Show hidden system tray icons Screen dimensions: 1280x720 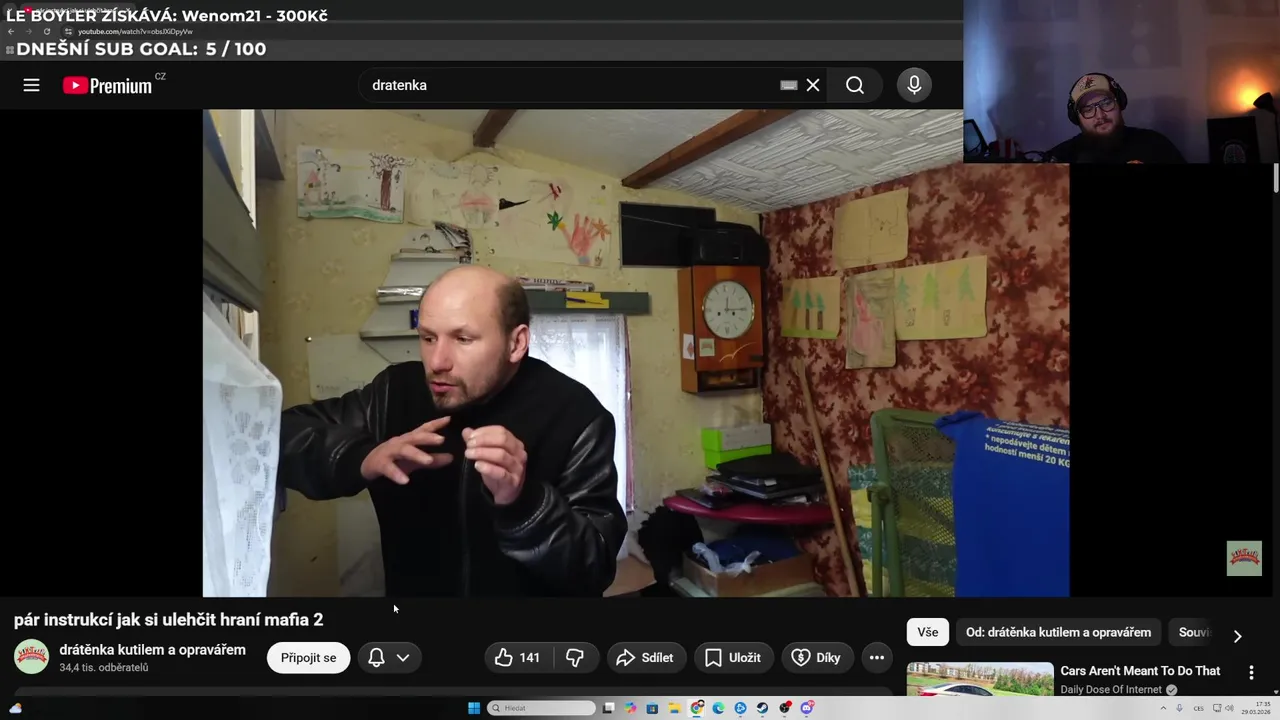pyautogui.click(x=1163, y=708)
